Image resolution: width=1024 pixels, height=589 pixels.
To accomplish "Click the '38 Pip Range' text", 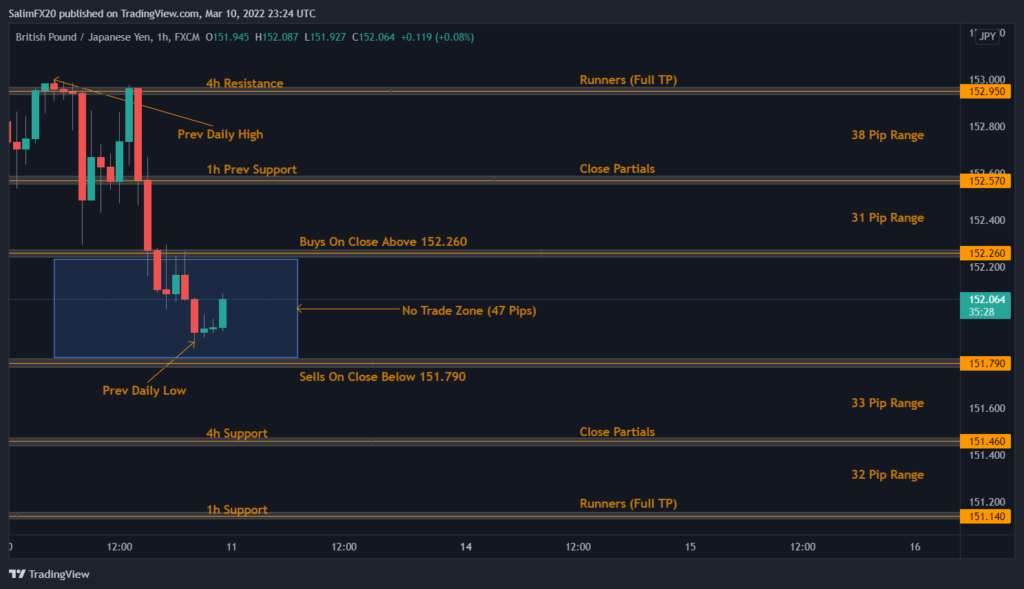I will click(x=887, y=135).
